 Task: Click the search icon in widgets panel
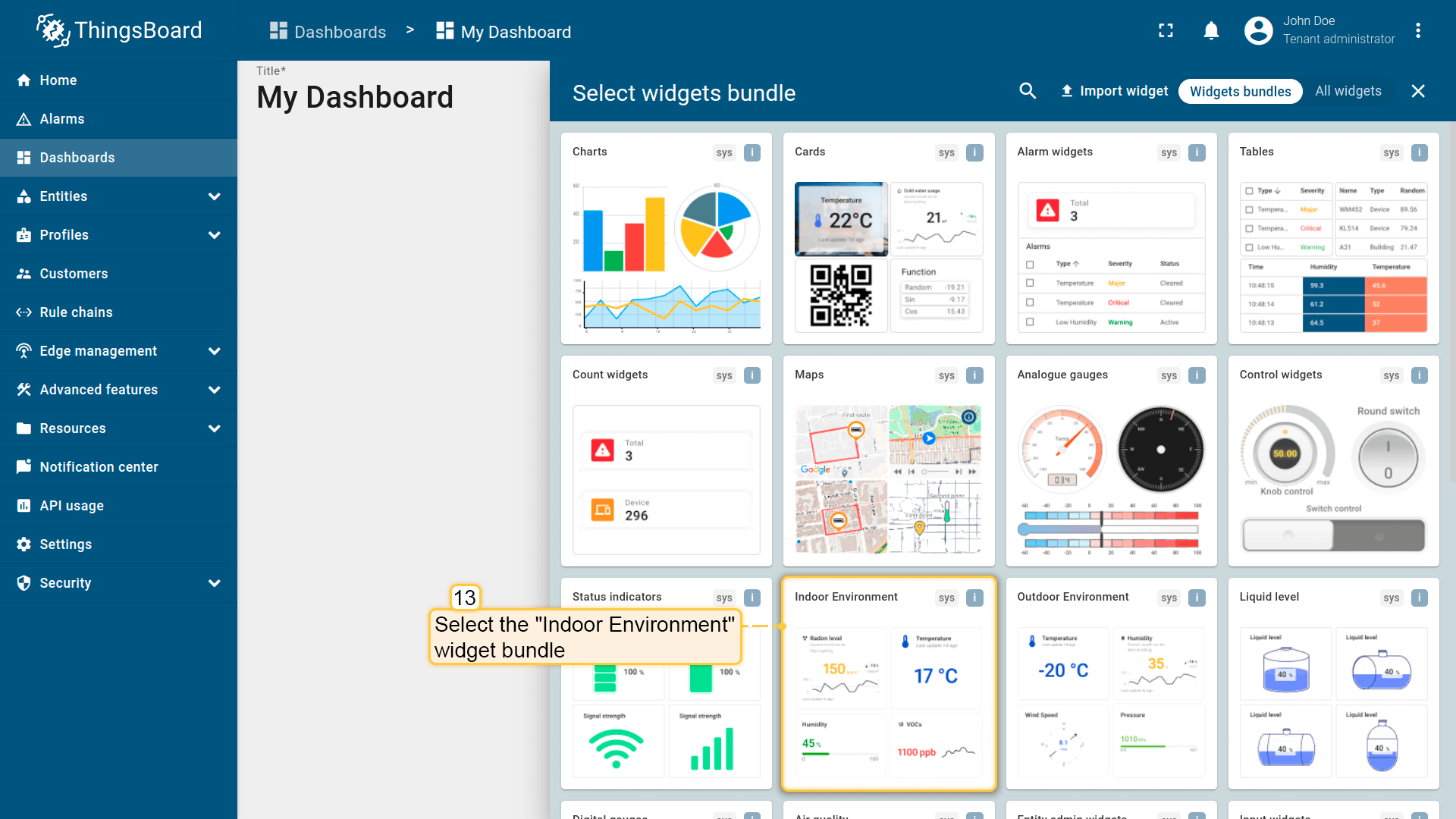[1028, 91]
